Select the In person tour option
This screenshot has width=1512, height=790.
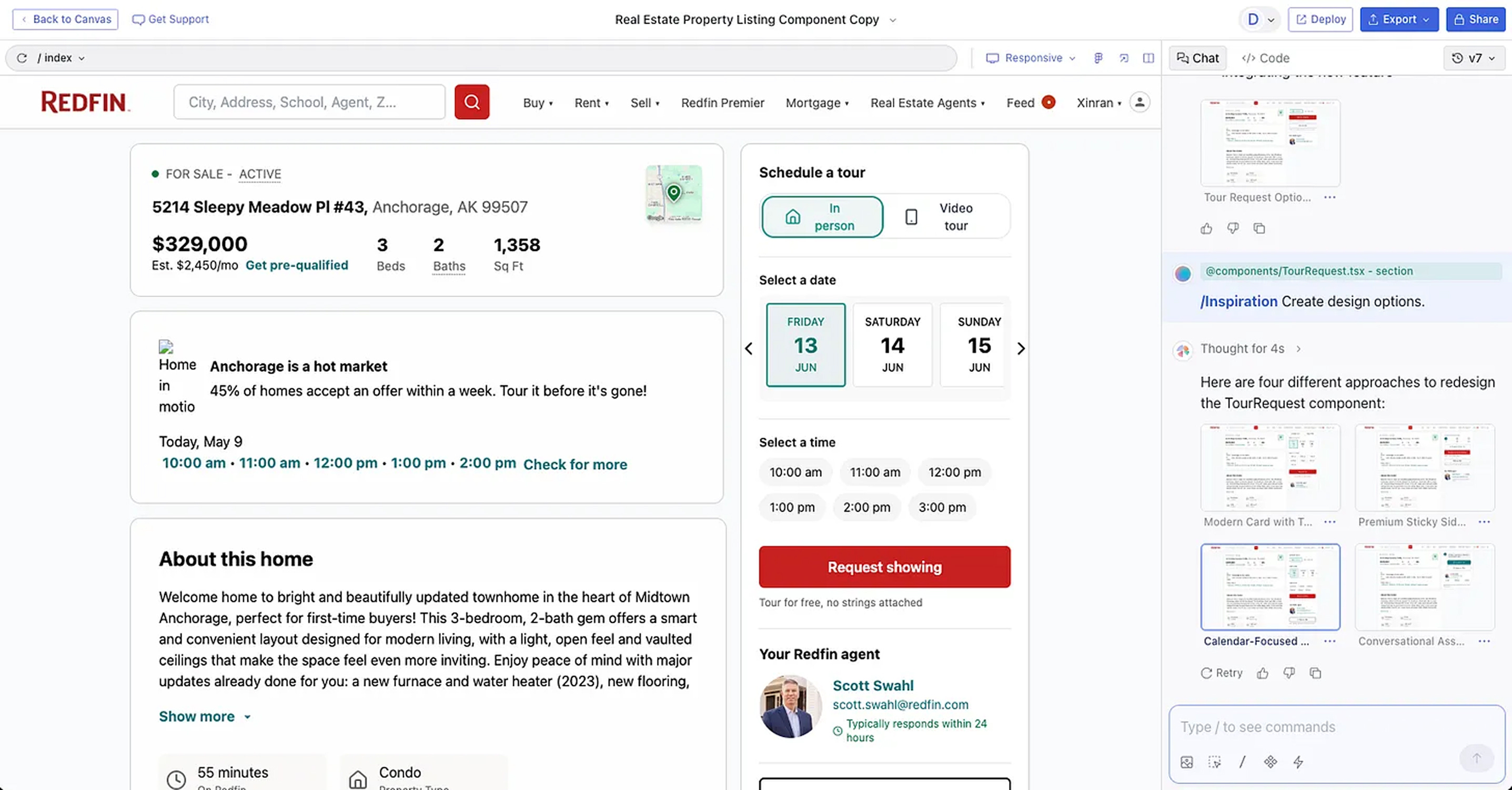(x=822, y=217)
